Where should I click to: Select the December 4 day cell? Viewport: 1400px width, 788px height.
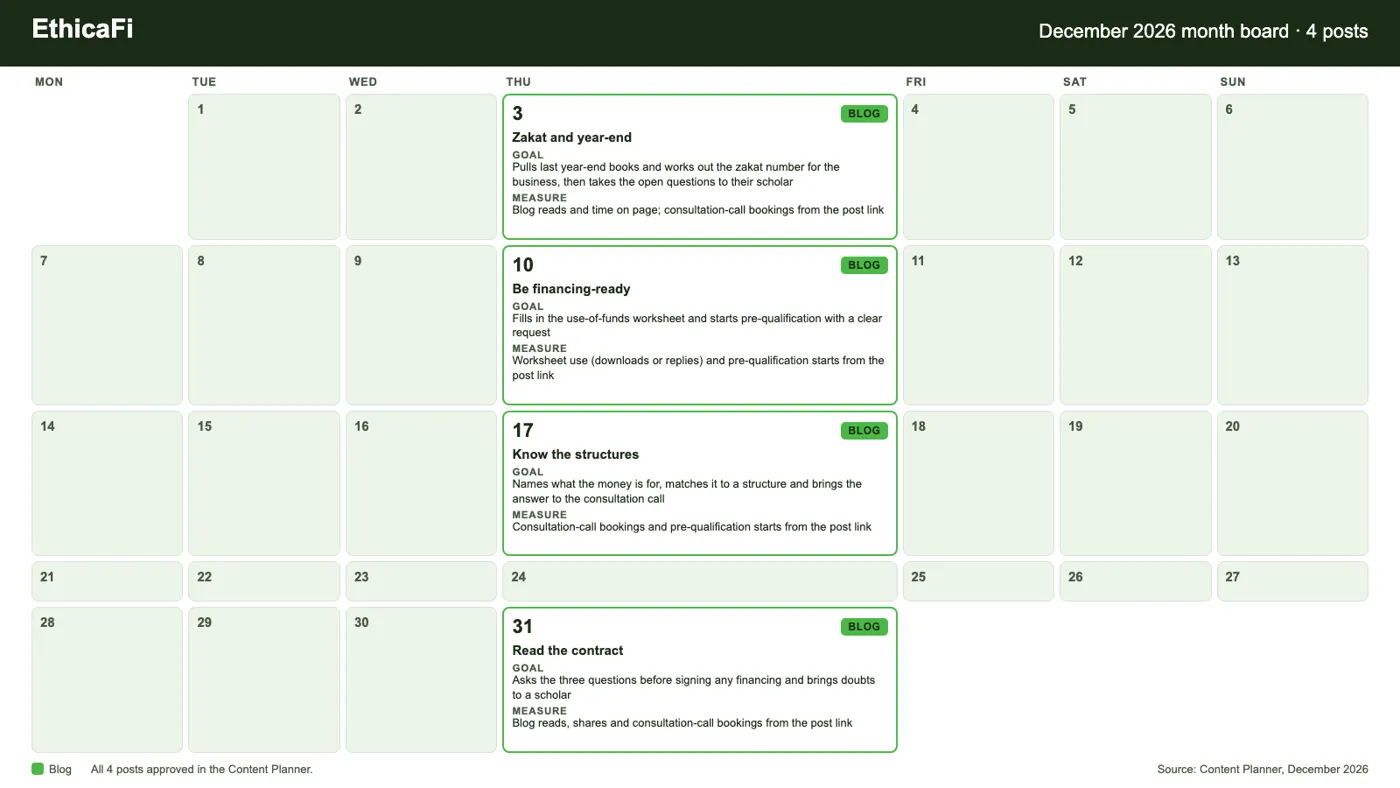[x=979, y=167]
